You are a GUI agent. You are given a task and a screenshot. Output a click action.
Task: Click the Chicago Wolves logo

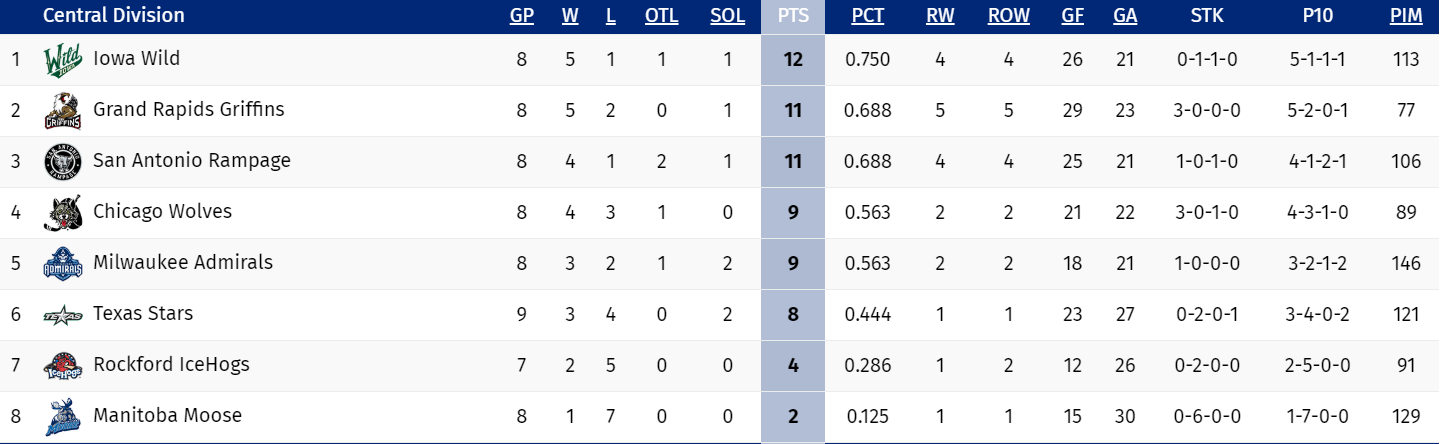click(61, 213)
